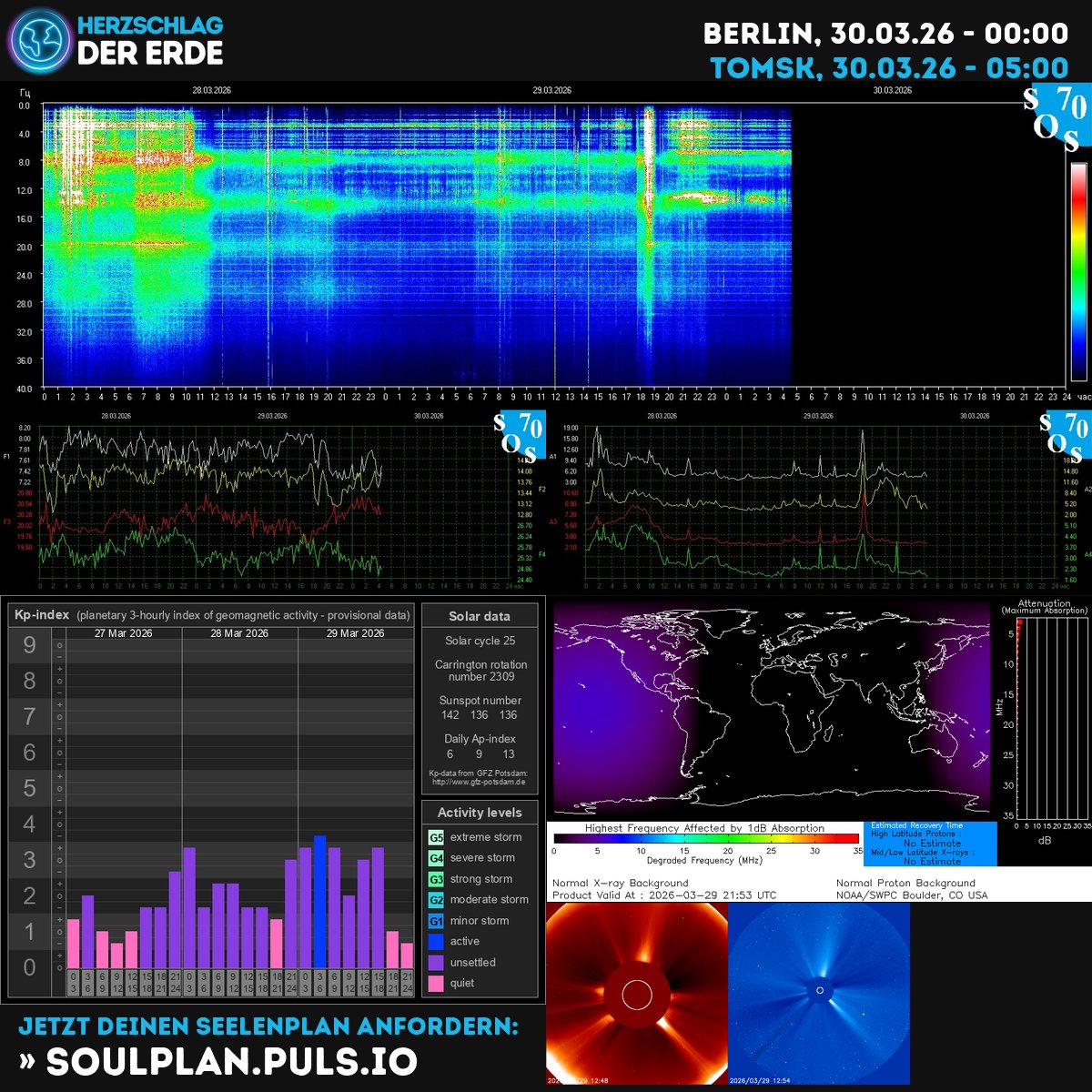The width and height of the screenshot is (1092, 1092).
Task: Click the pink 'quiet' legend swatch
Action: (x=437, y=984)
